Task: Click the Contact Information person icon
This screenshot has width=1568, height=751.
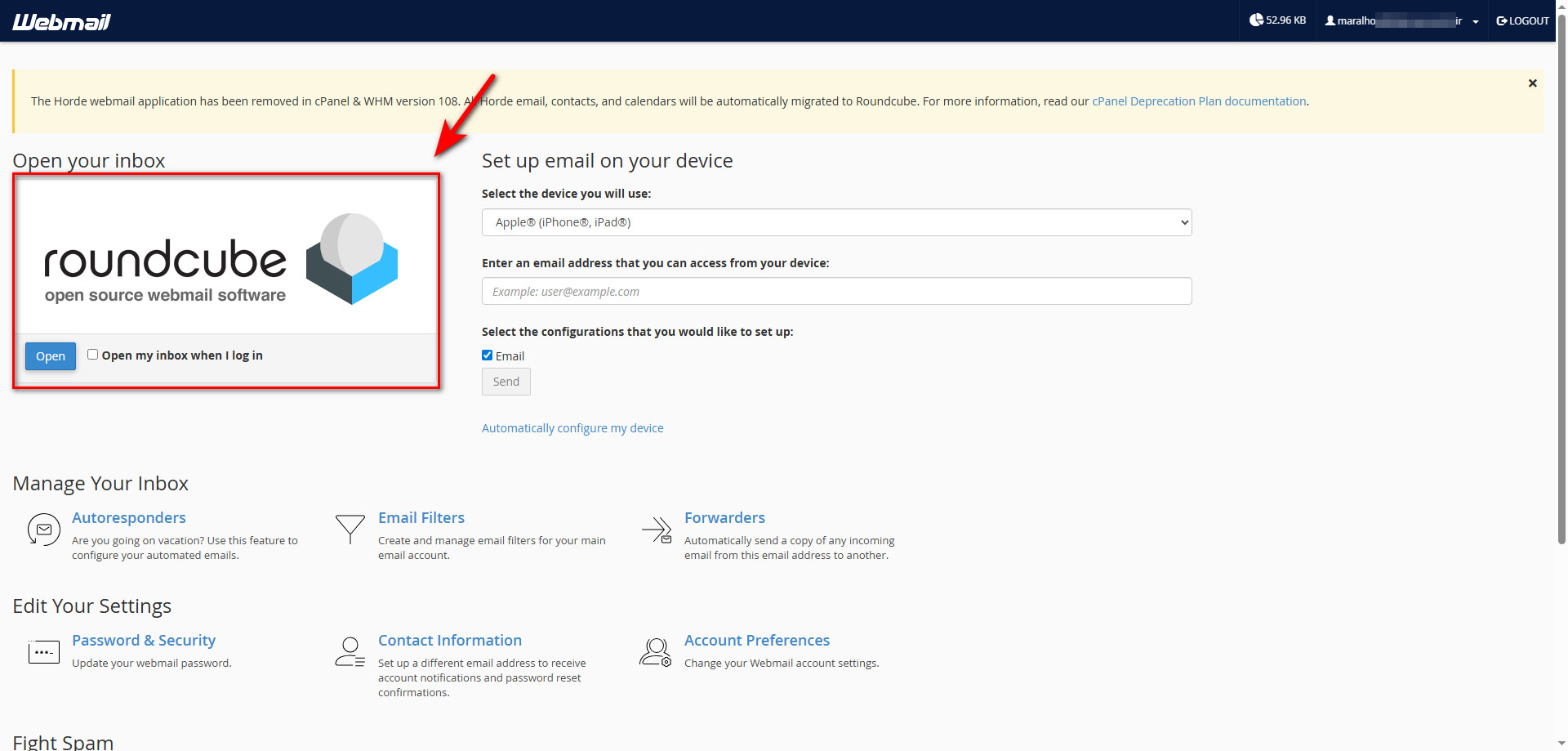Action: (350, 652)
